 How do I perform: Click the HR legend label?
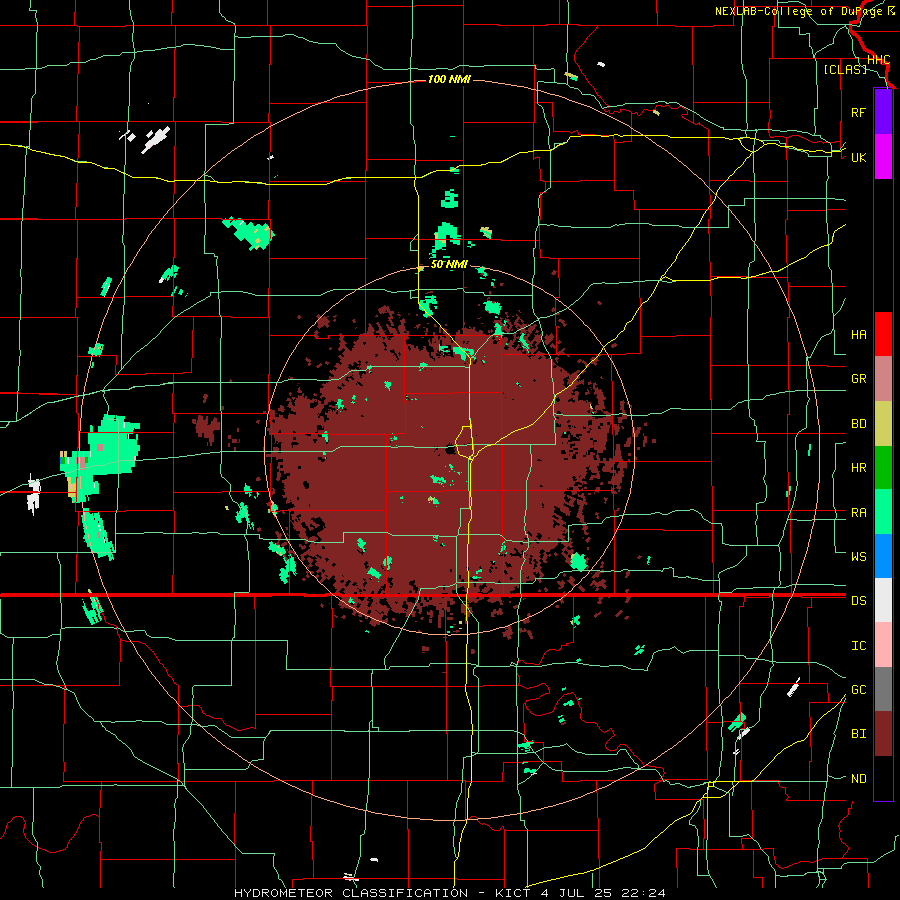(x=858, y=468)
